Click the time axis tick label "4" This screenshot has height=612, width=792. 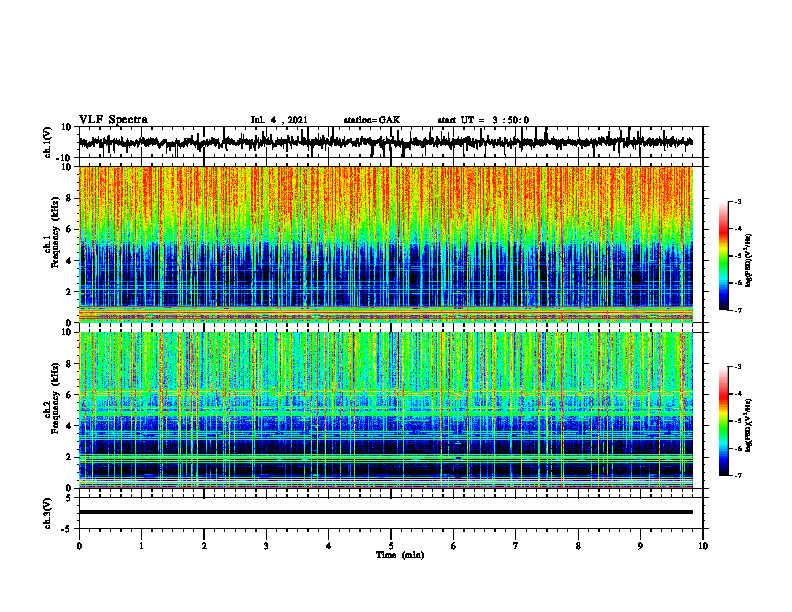(x=329, y=546)
